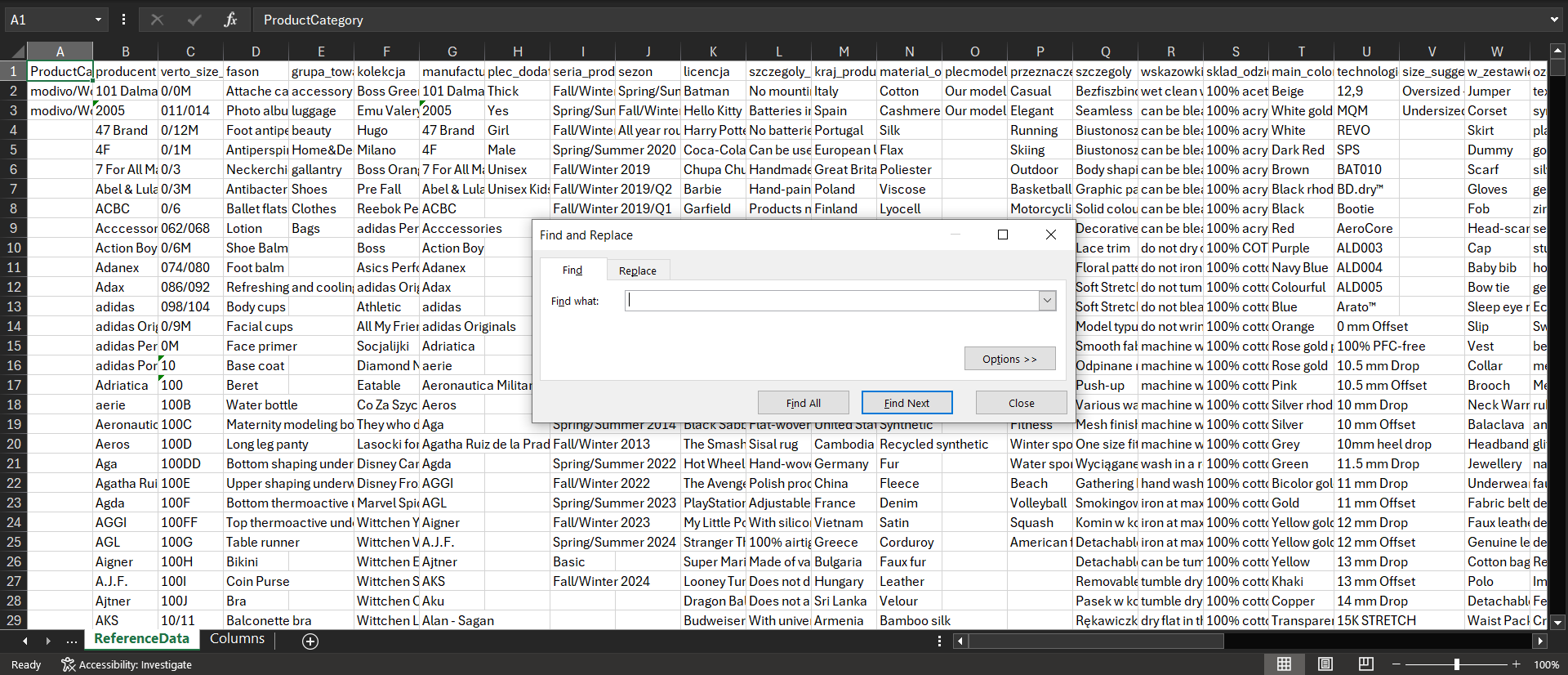Close Find and Replace with X icon
1568x675 pixels.
(x=1051, y=235)
